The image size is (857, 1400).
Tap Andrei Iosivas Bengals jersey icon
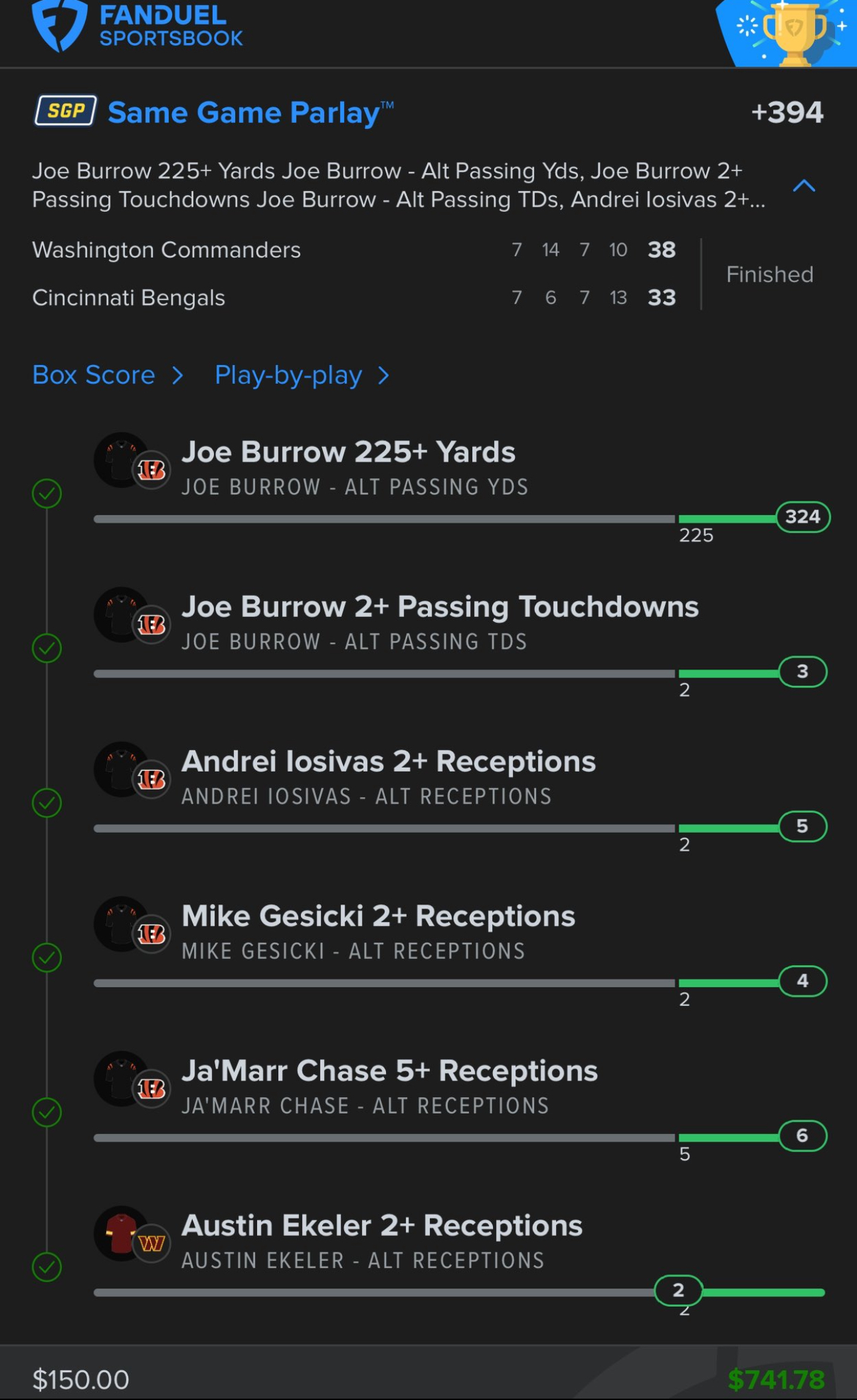click(132, 771)
